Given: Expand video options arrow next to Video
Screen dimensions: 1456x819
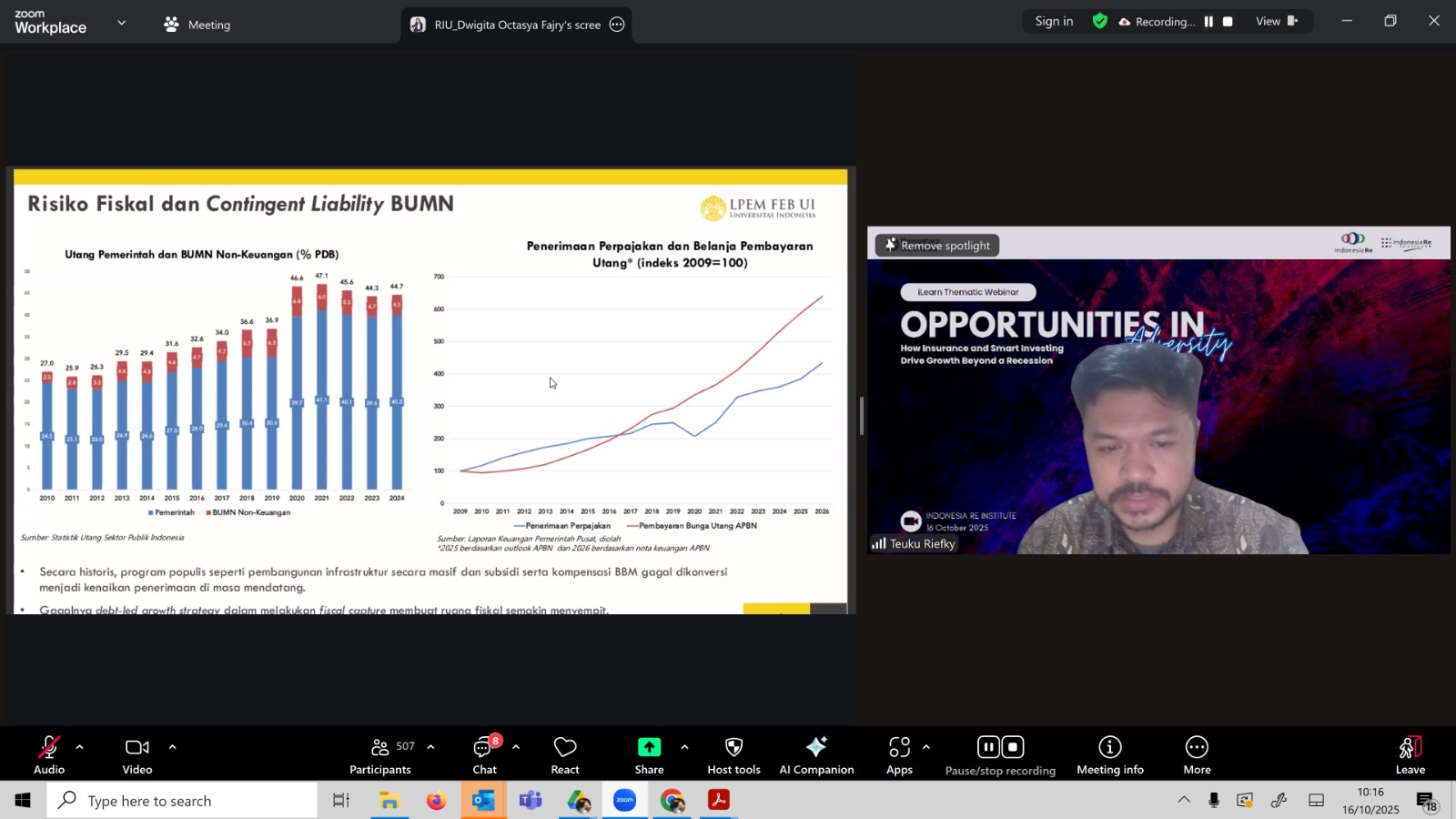Looking at the screenshot, I should pos(172,747).
